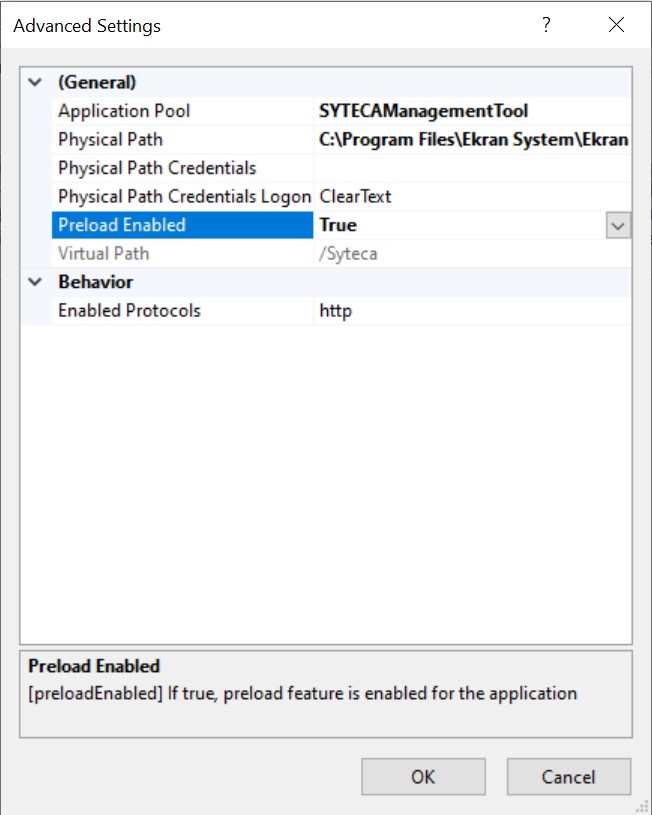Select the Physical Path property row
This screenshot has height=815, width=652.
click(x=110, y=140)
